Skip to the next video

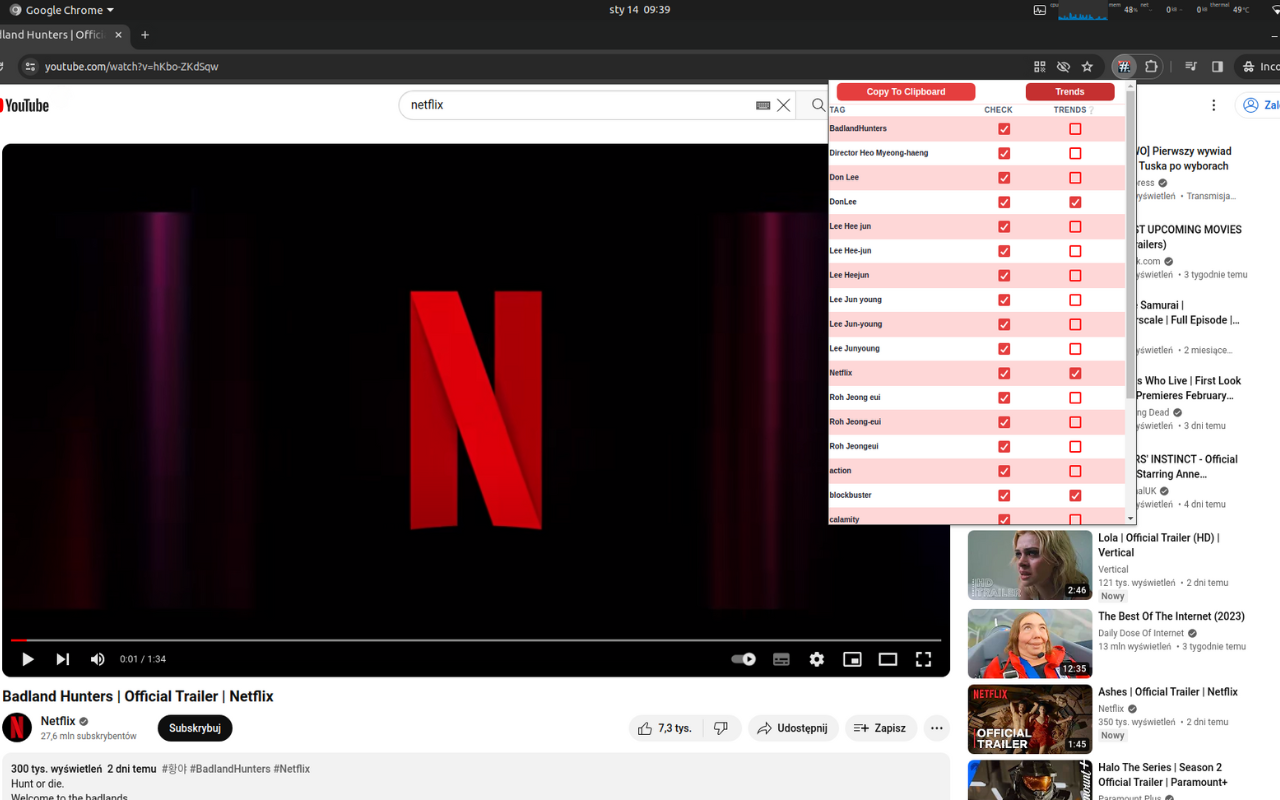[63, 659]
